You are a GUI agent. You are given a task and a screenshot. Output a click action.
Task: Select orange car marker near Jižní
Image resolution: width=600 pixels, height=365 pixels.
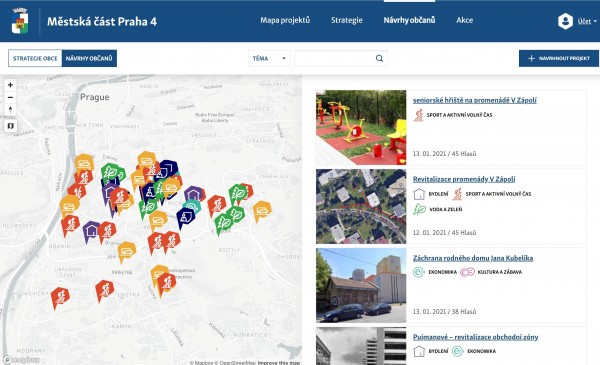127,251
